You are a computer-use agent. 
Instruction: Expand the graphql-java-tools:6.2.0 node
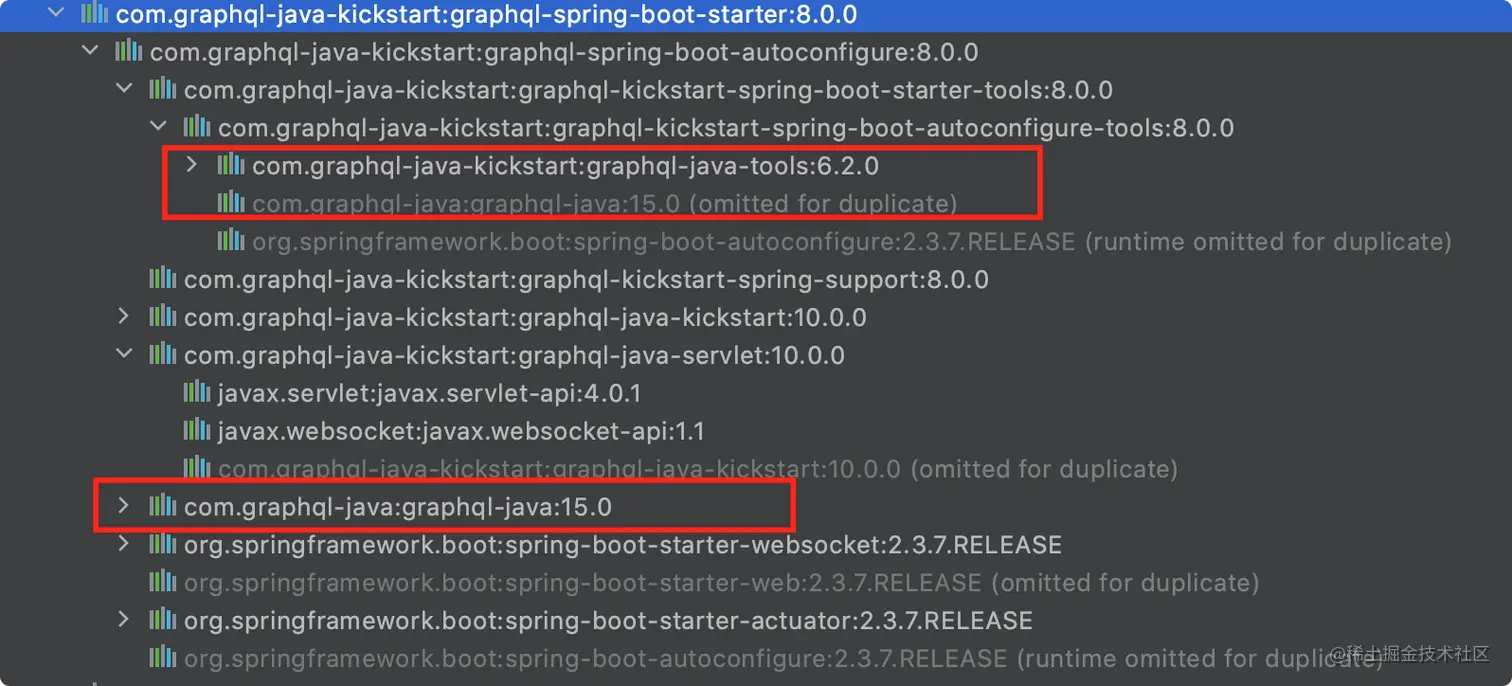tap(191, 165)
